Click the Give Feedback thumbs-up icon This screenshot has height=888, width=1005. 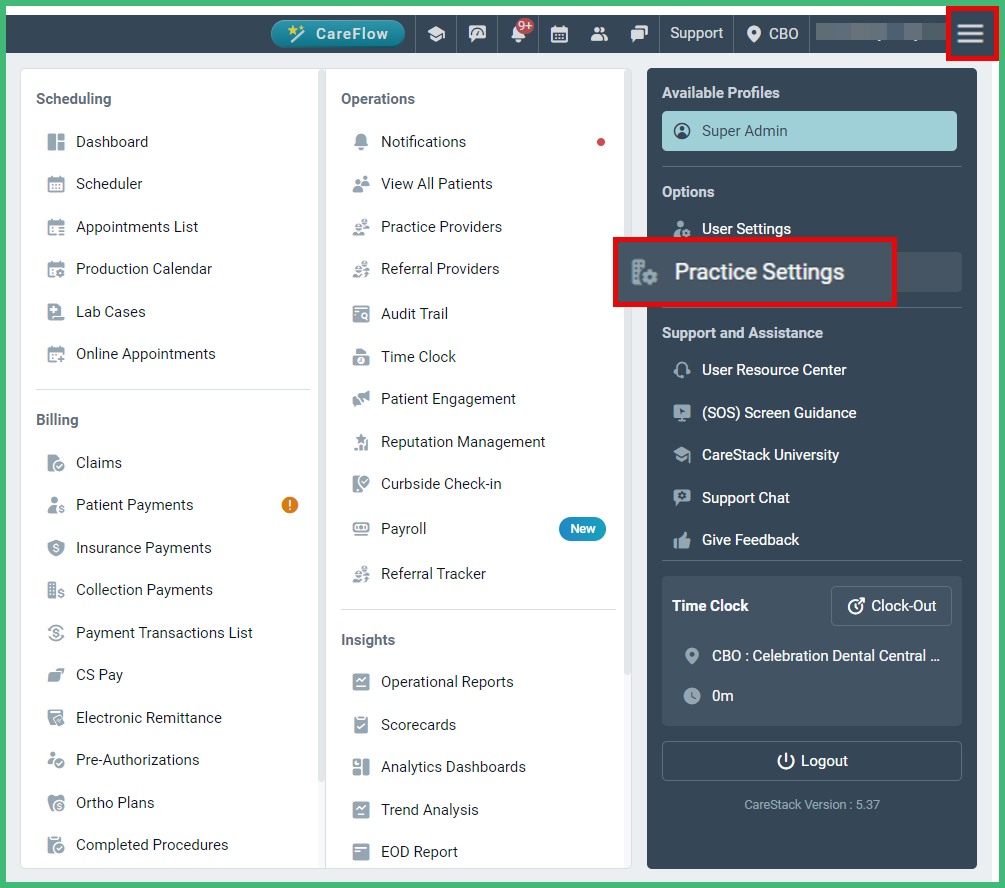(x=682, y=540)
